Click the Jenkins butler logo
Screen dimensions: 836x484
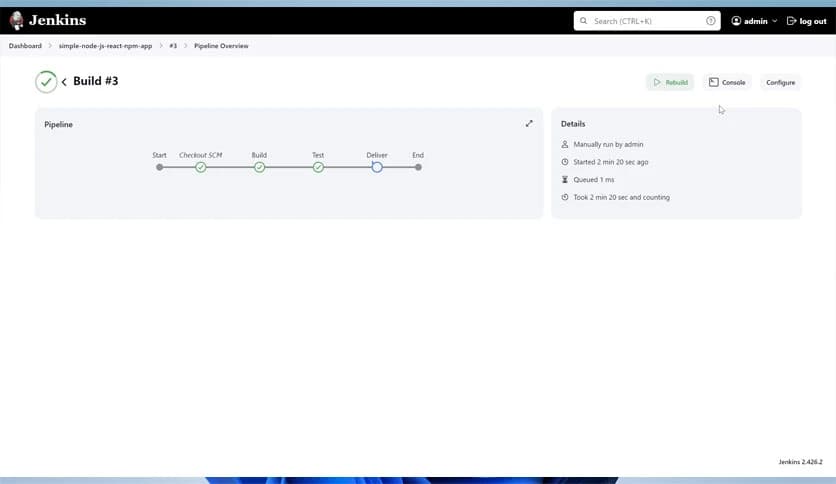(x=17, y=20)
